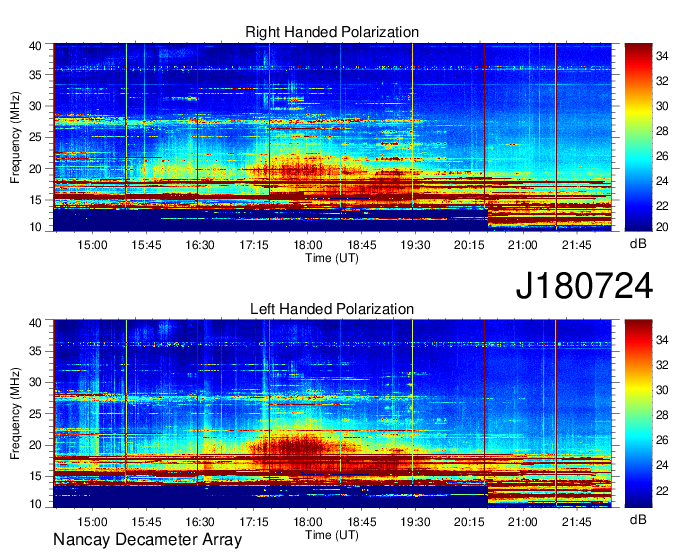
Task: Click the "Nancay Decameter Array" caption
Action: [147, 539]
